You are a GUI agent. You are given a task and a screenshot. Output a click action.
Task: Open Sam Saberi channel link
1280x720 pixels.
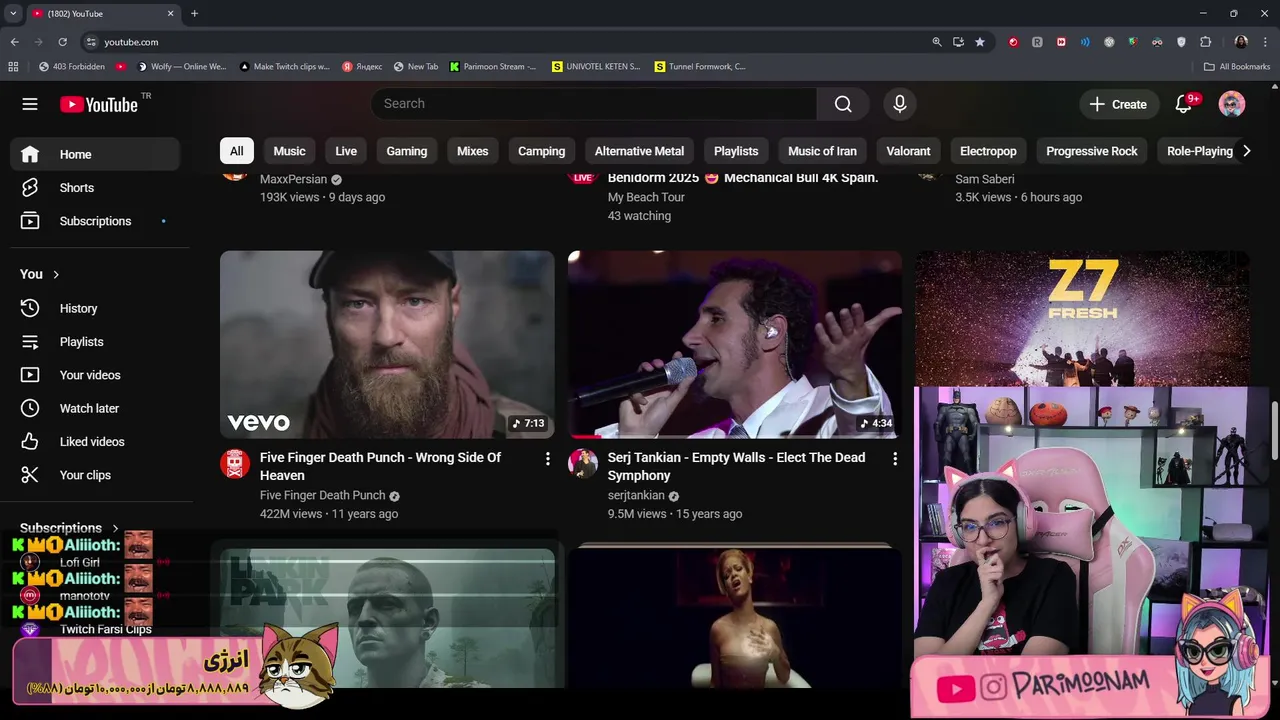point(984,179)
